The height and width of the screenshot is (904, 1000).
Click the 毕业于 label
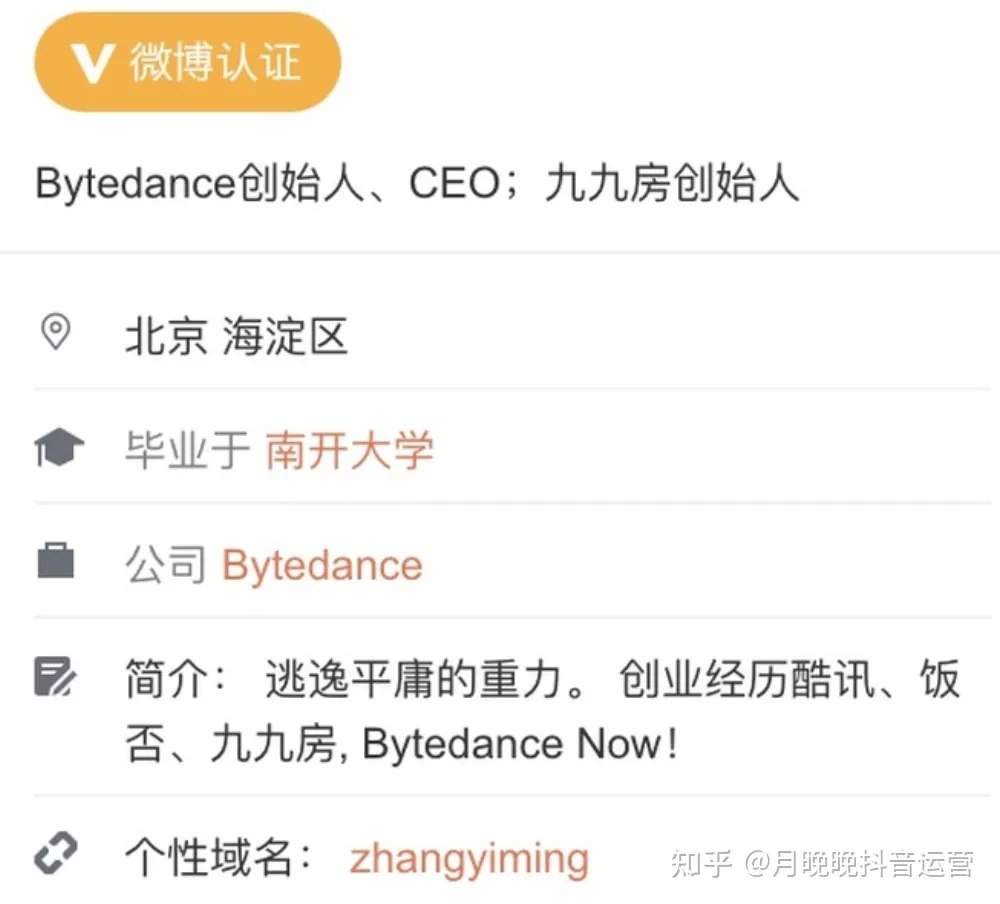click(x=187, y=450)
